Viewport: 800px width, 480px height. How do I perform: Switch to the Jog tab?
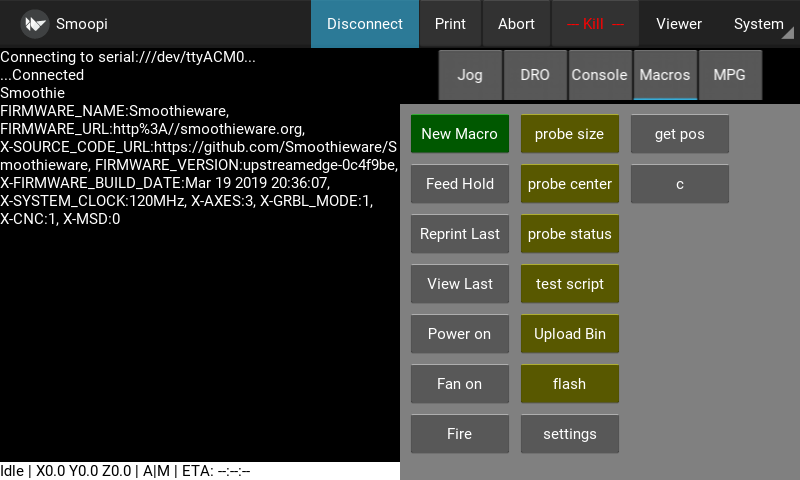tap(470, 75)
